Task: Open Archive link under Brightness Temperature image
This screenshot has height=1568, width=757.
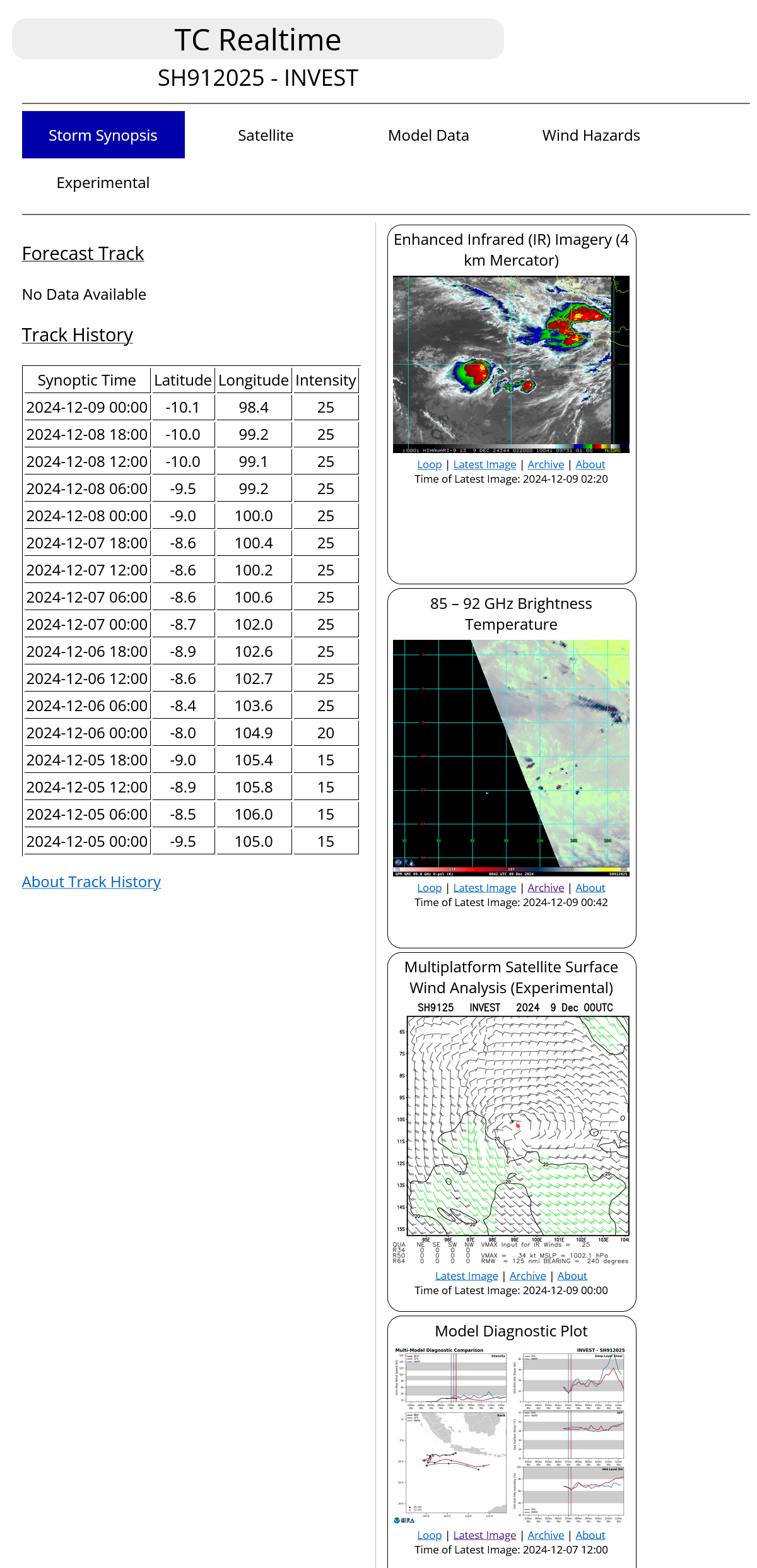Action: pyautogui.click(x=546, y=888)
